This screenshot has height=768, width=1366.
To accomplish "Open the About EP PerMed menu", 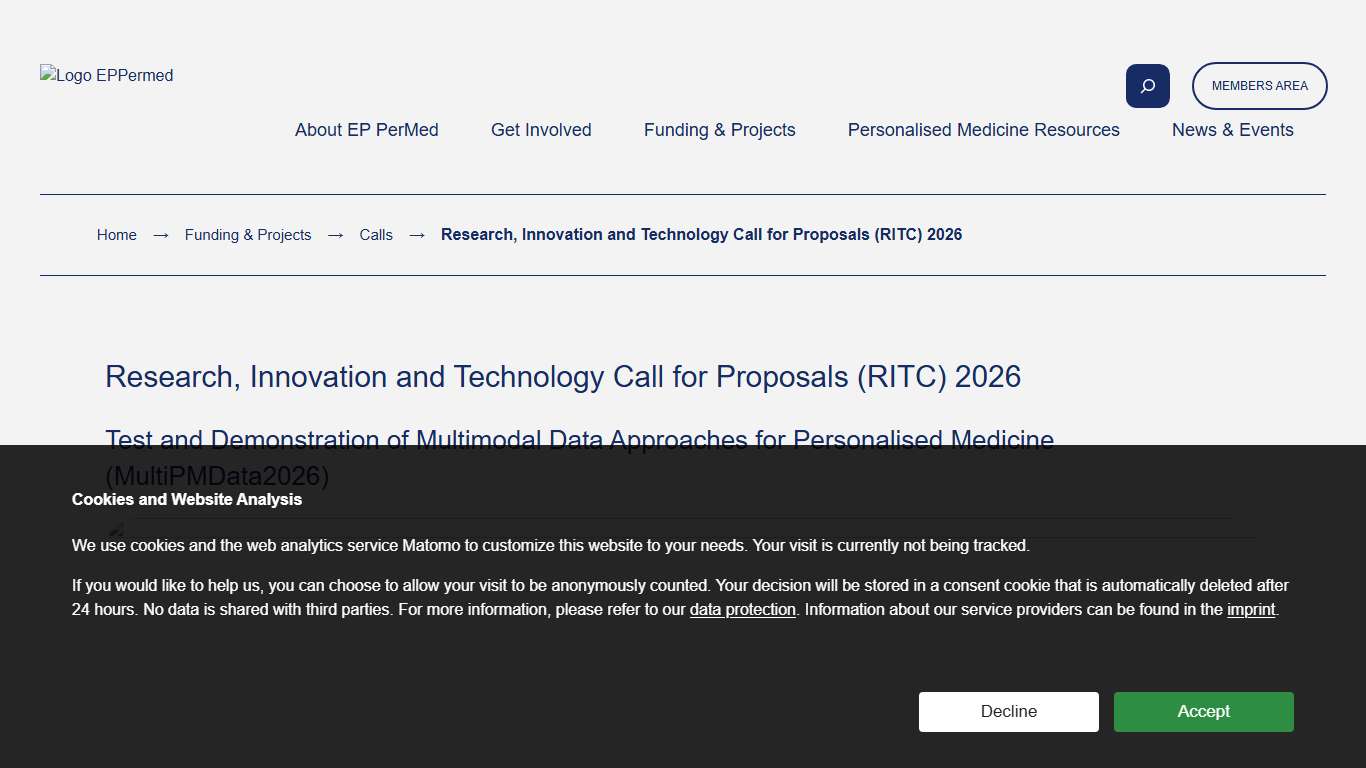I will tap(366, 130).
